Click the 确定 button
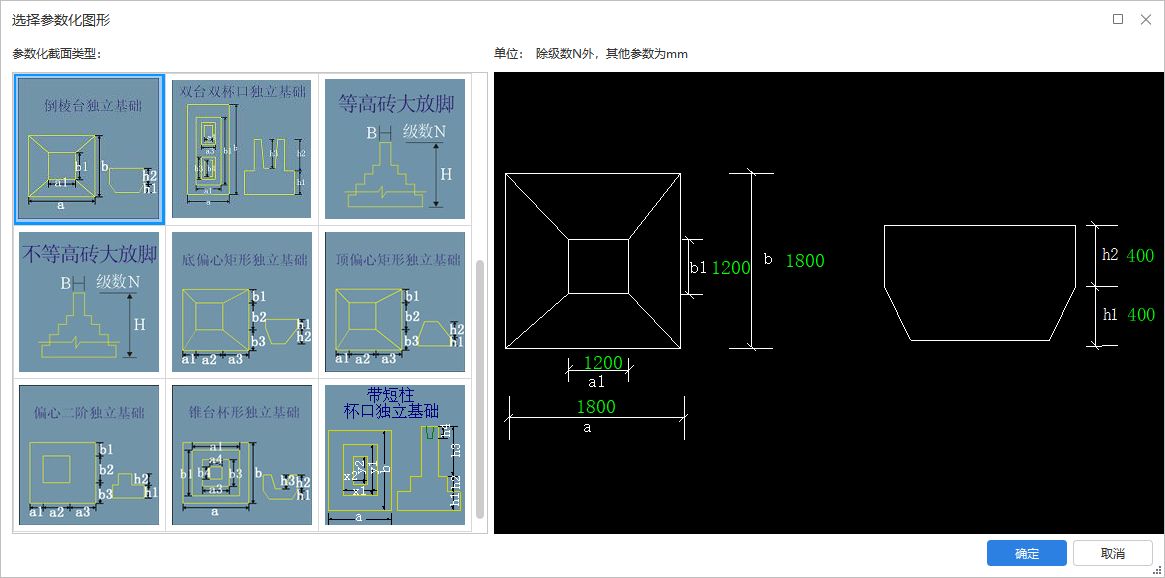1165x578 pixels. pos(1027,553)
